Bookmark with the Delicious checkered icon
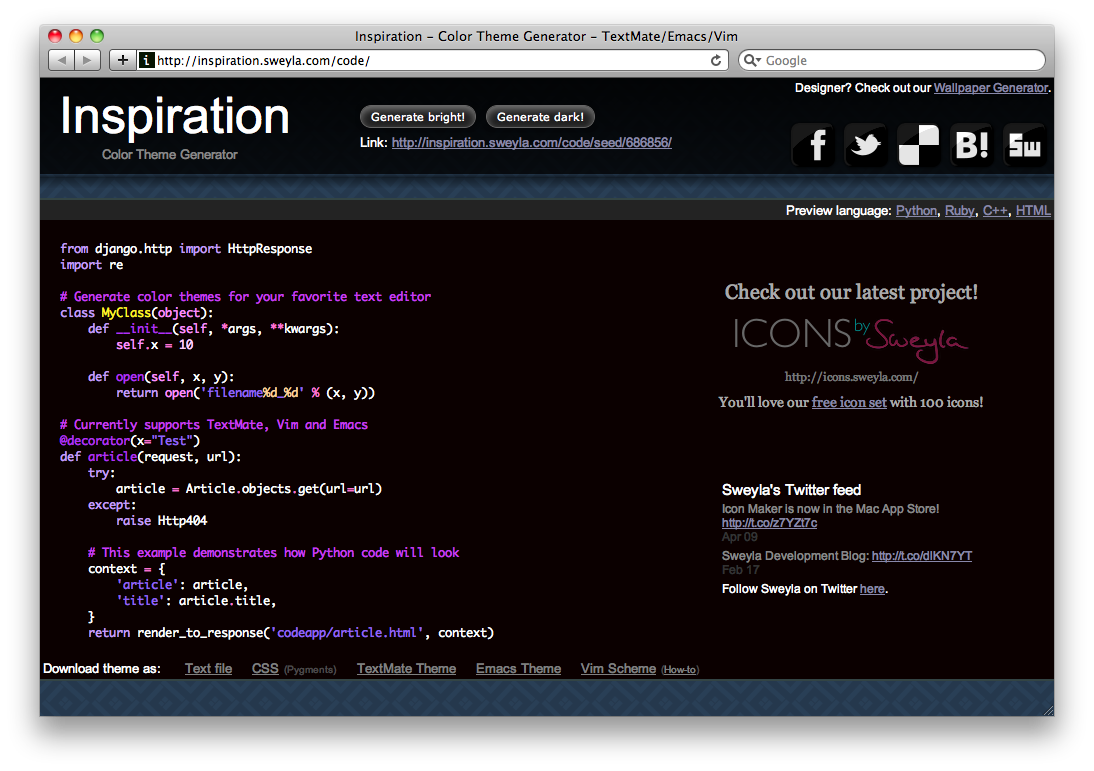Image resolution: width=1094 pixels, height=771 pixels. tap(919, 145)
